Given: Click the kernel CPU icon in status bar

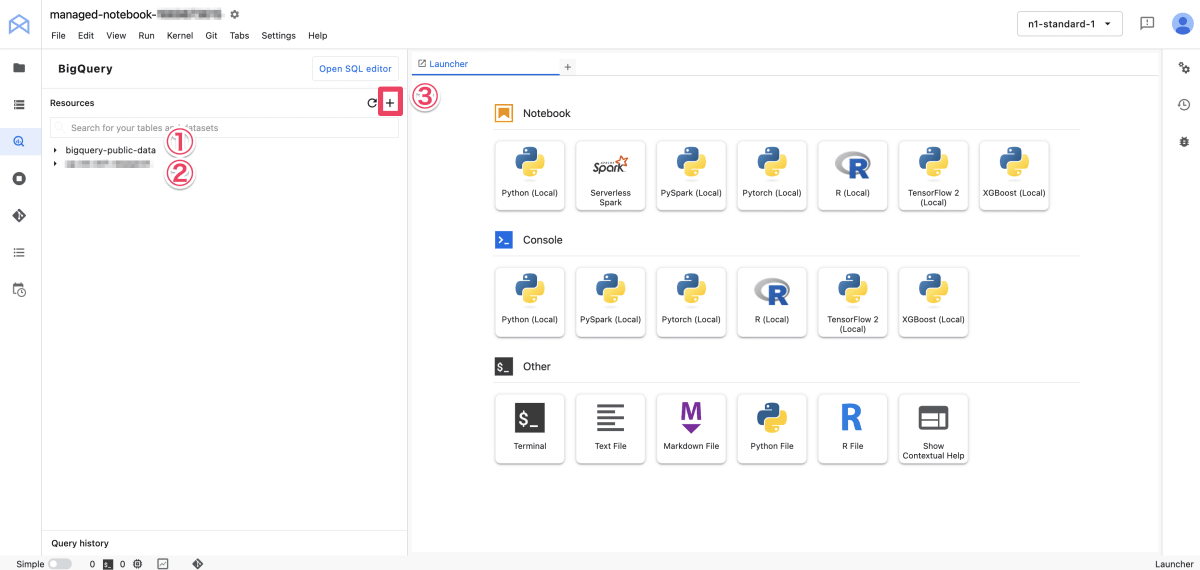Looking at the screenshot, I should (137, 564).
